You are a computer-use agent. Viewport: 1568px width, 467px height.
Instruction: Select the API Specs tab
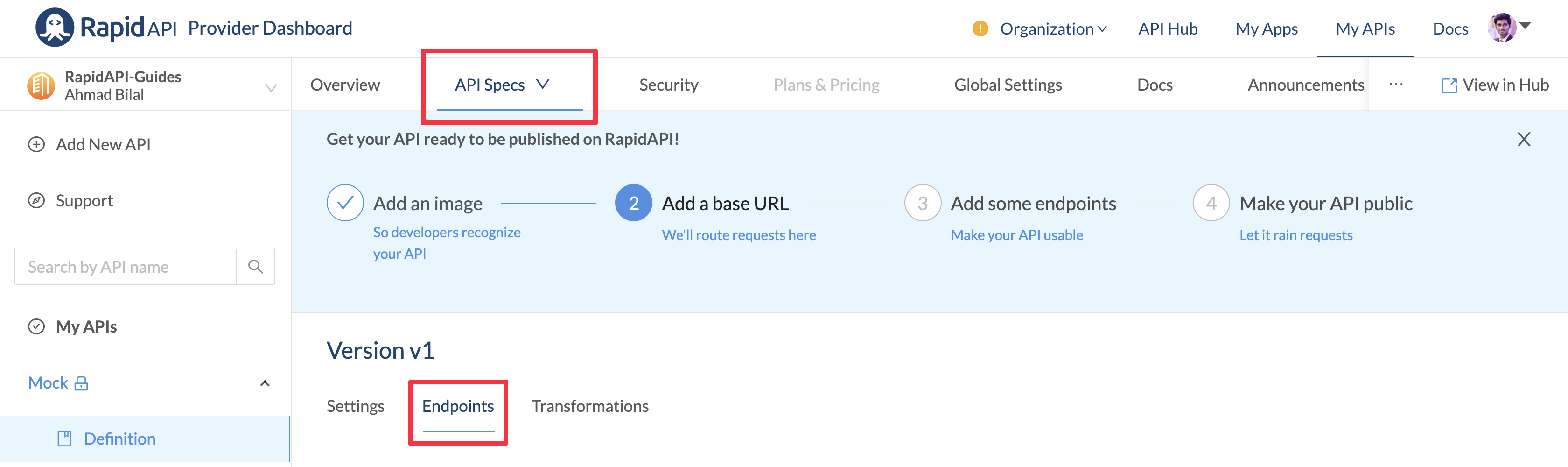(490, 85)
